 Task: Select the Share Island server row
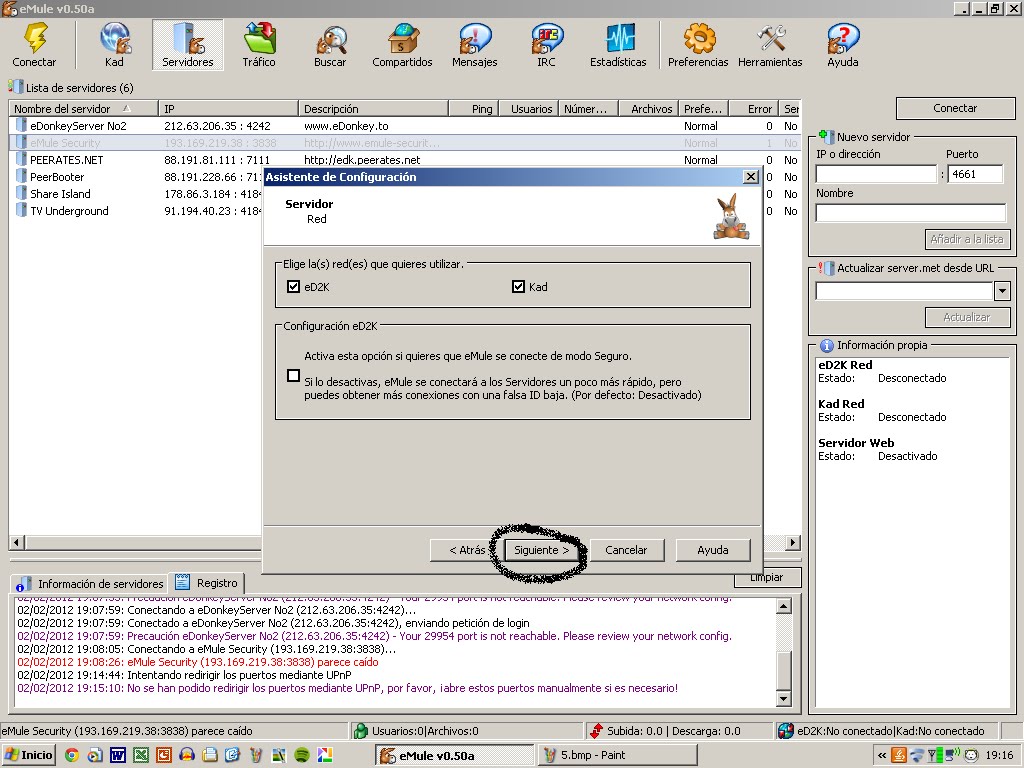pos(136,193)
